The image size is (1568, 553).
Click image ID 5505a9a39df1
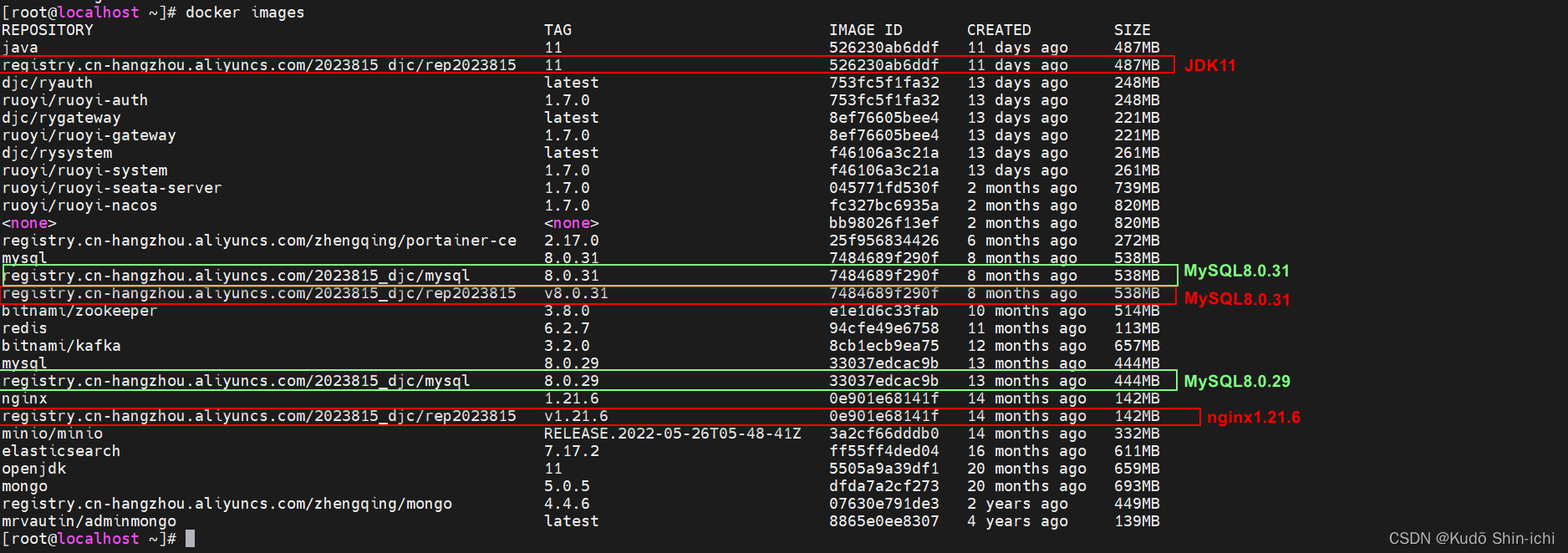click(x=884, y=469)
